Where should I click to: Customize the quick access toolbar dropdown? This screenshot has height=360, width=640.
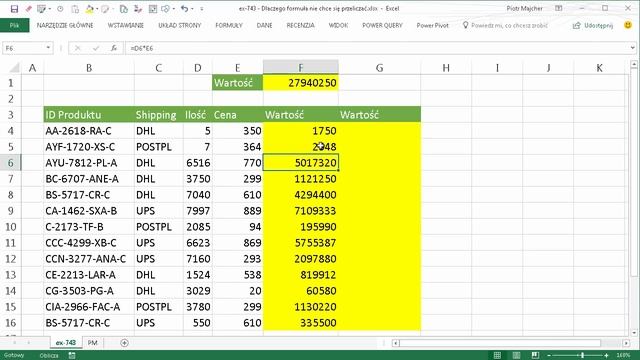pos(202,9)
